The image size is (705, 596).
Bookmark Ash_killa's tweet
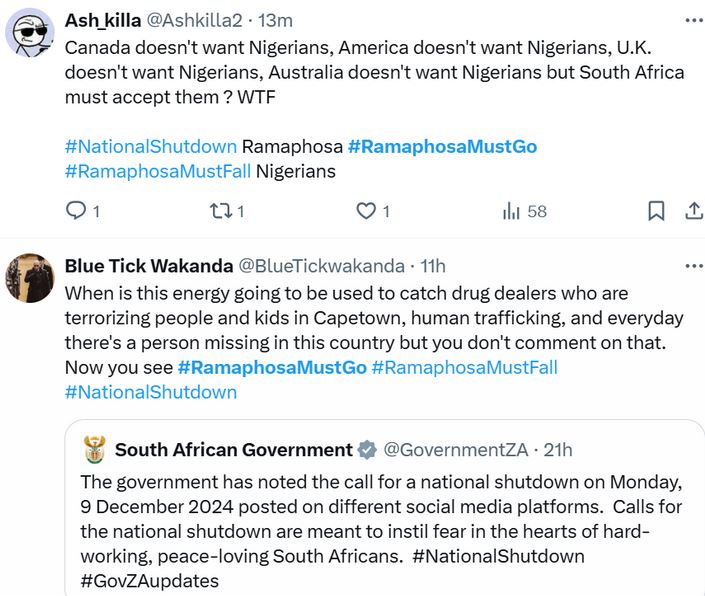point(656,211)
